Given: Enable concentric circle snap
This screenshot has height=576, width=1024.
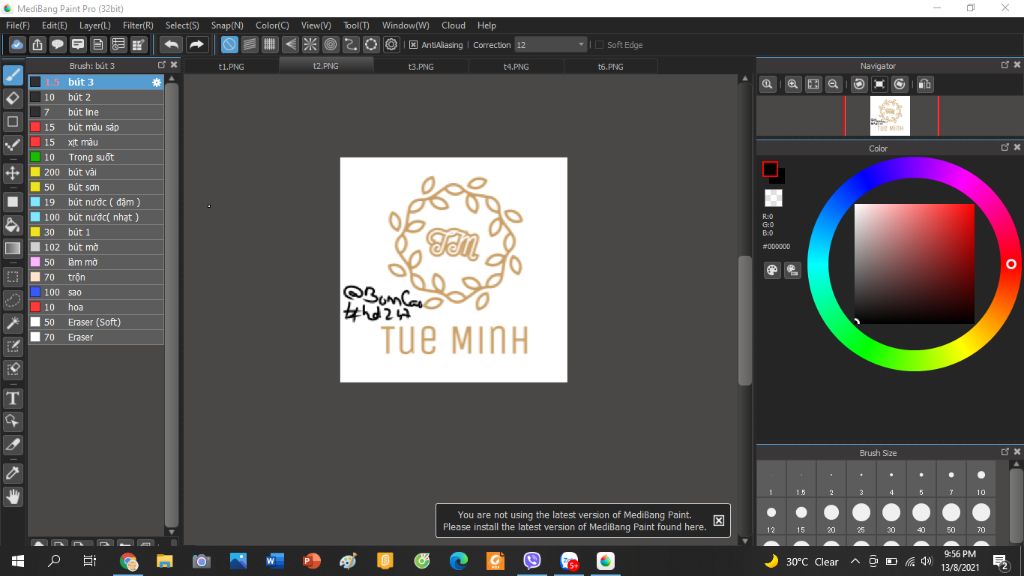Looking at the screenshot, I should 330,44.
